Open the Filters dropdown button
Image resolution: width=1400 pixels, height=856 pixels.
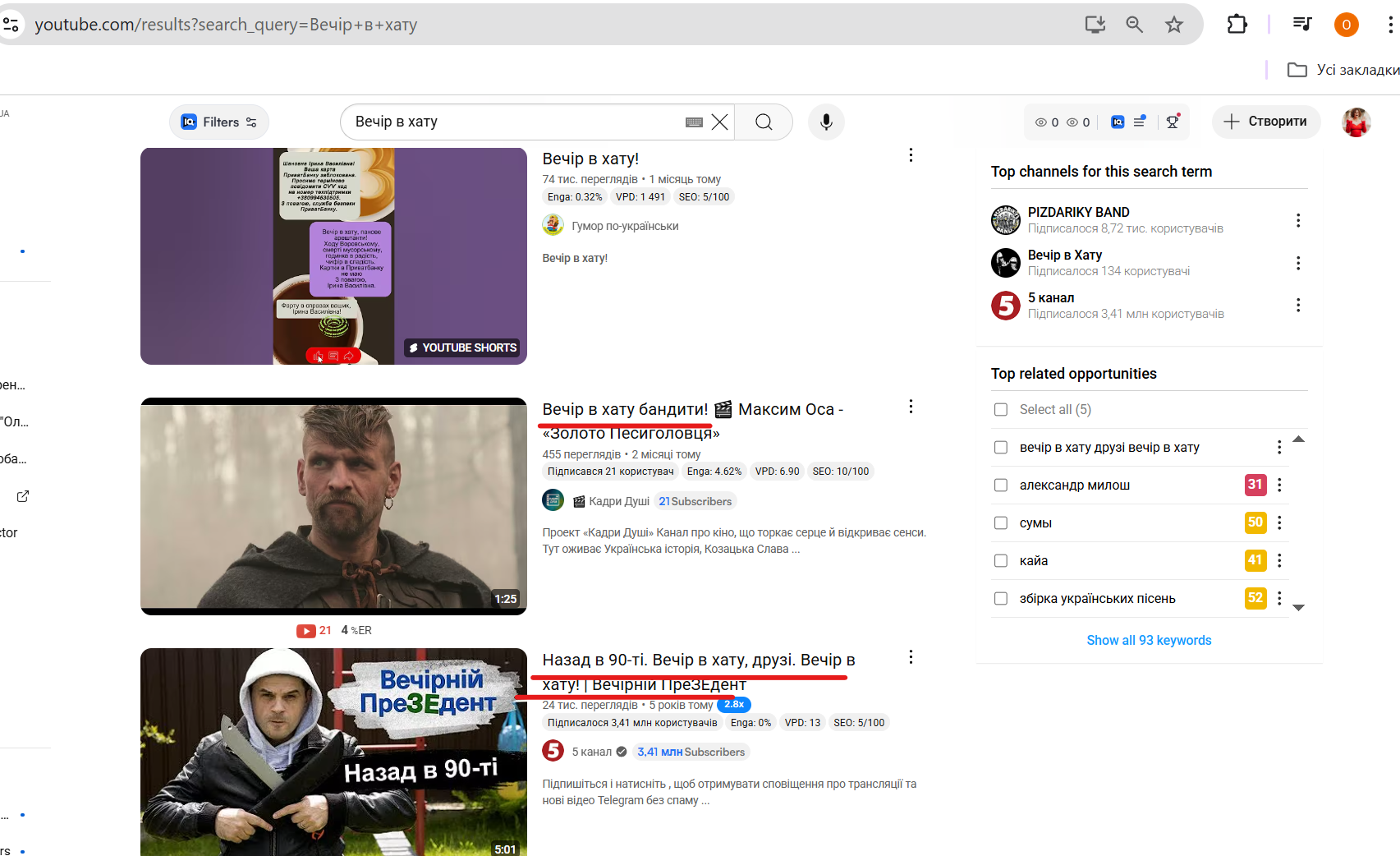click(x=219, y=122)
